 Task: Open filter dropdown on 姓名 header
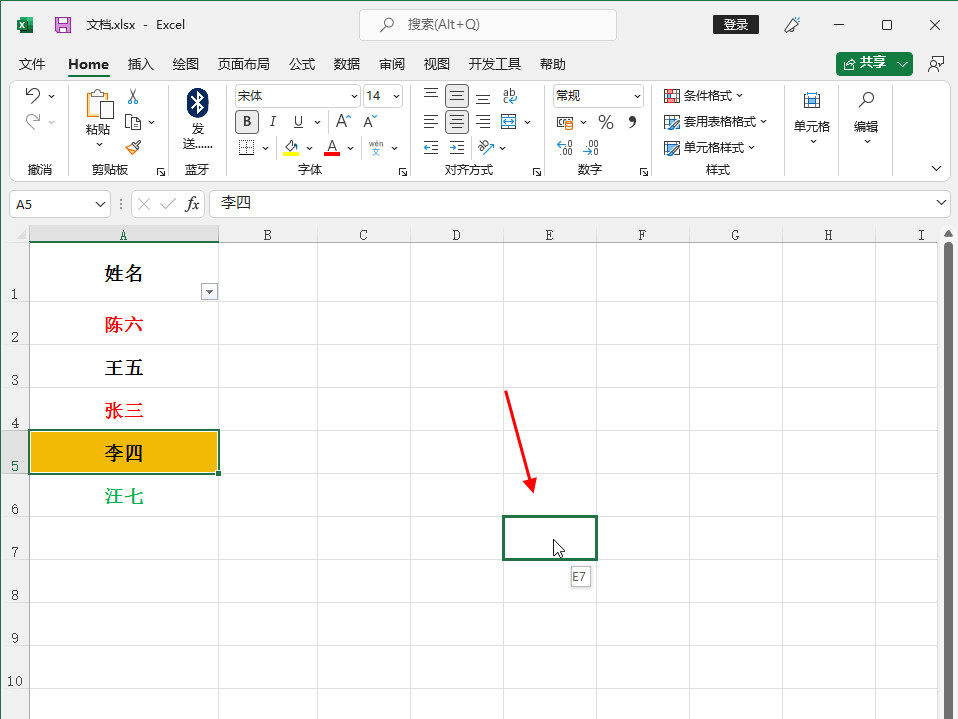[x=209, y=292]
